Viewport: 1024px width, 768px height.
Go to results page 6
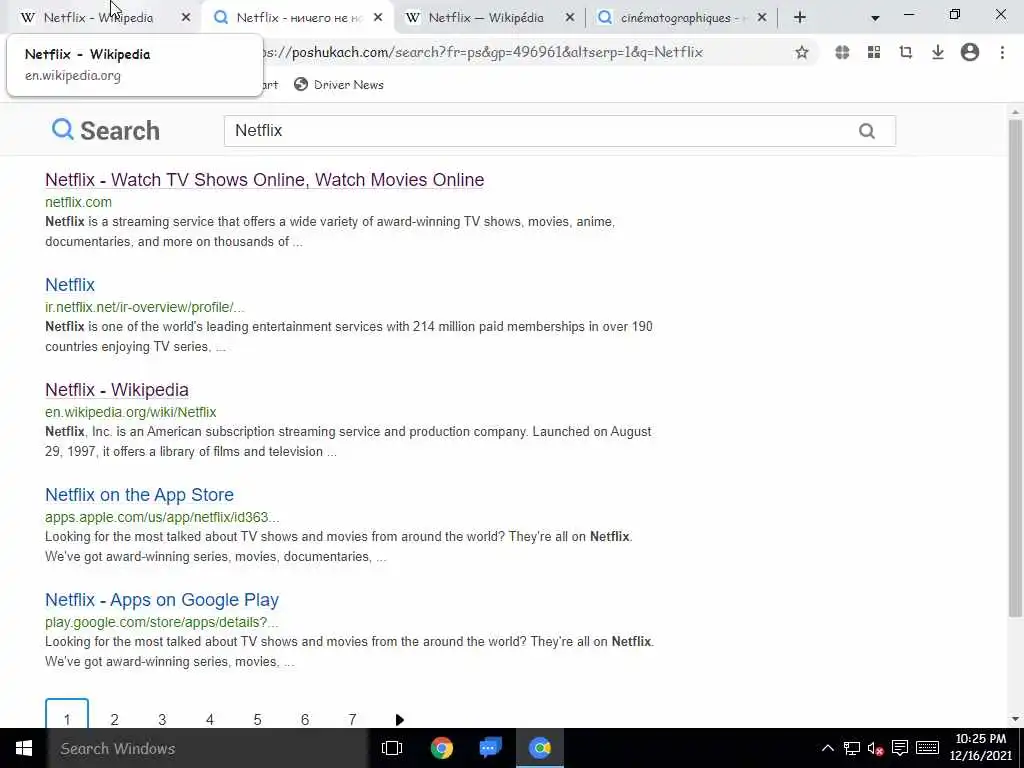[x=304, y=719]
